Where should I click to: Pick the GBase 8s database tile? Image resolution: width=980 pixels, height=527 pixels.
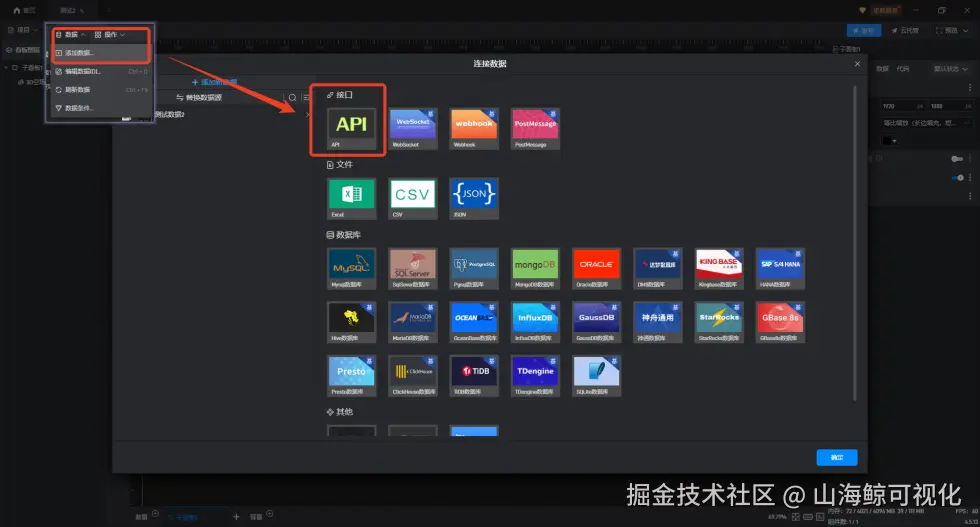point(781,323)
